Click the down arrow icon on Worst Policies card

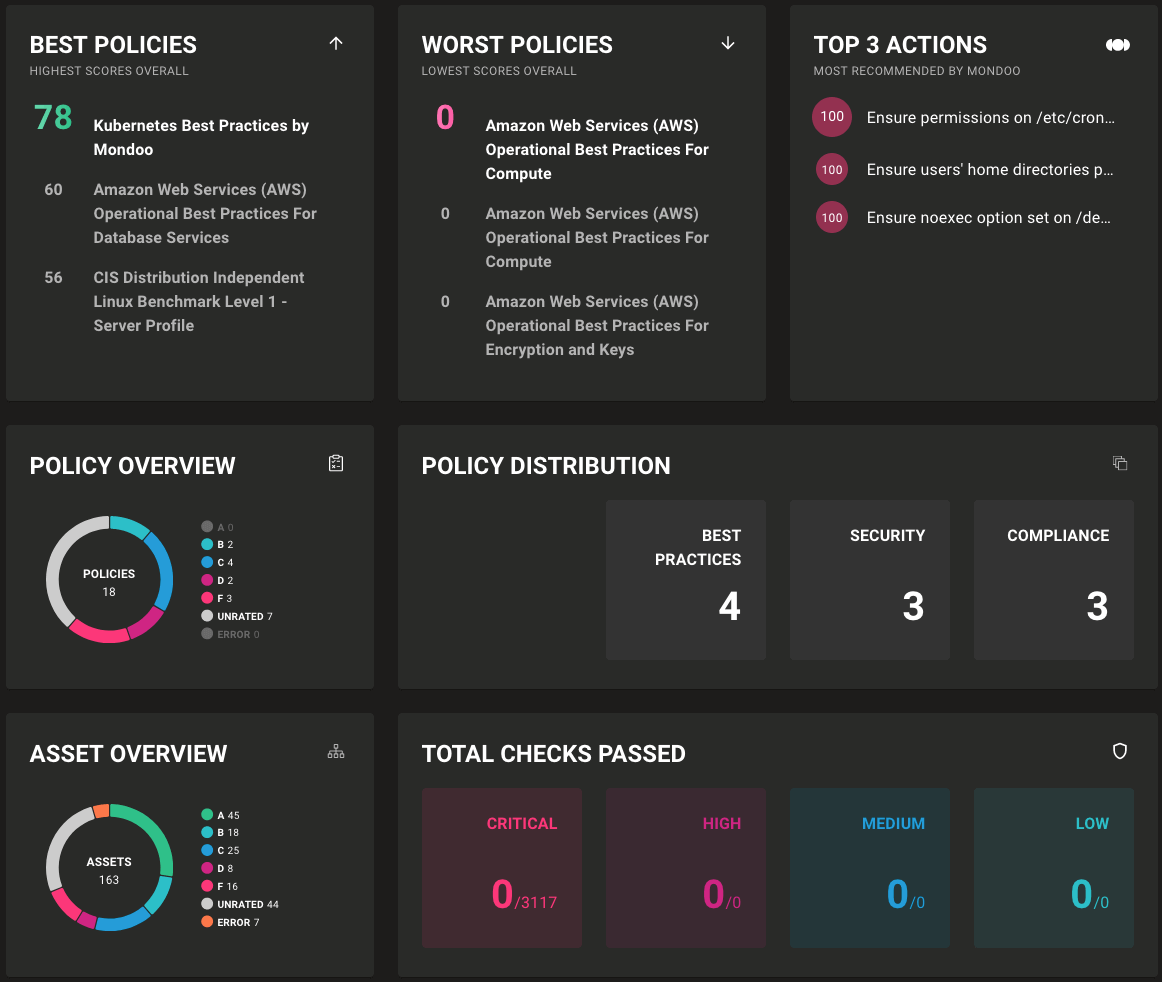pos(728,43)
